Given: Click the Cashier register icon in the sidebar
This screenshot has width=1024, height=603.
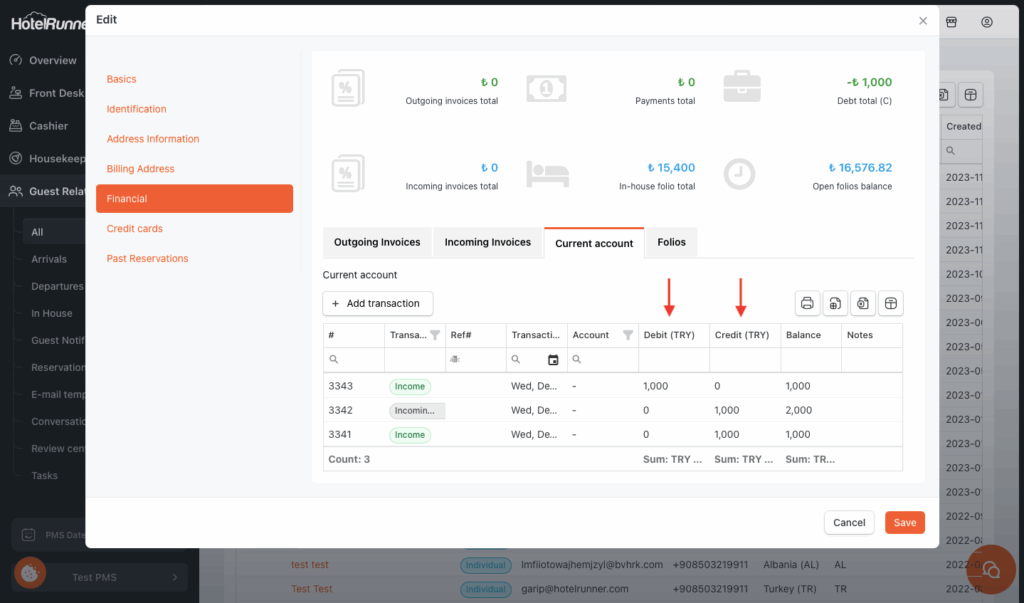Looking at the screenshot, I should point(15,126).
